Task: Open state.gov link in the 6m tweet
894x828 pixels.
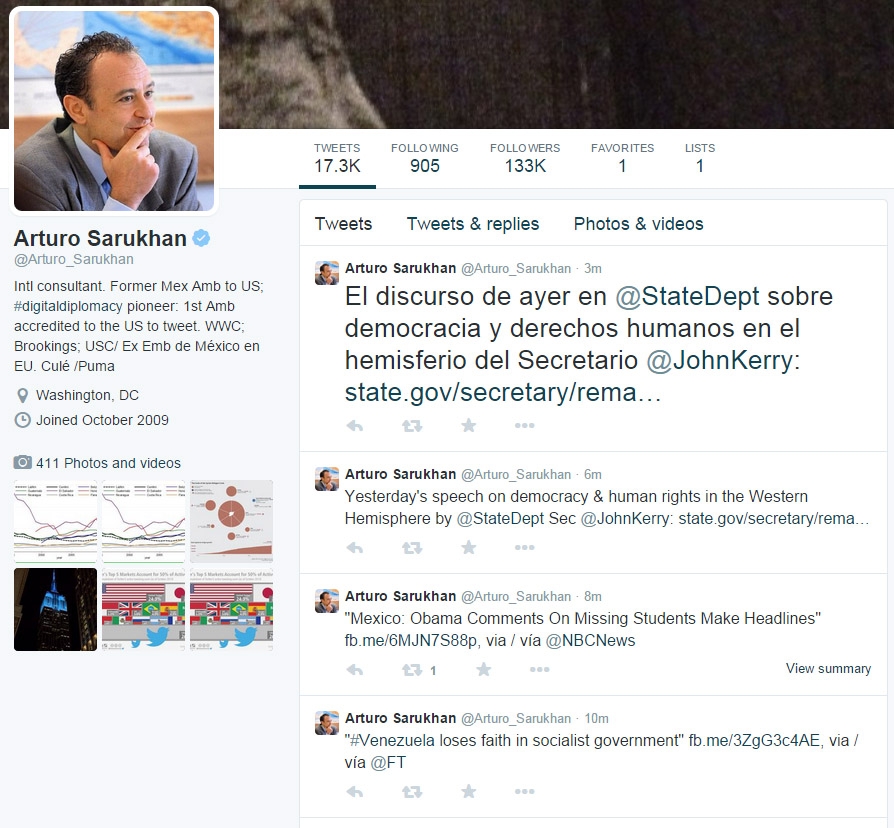Action: click(774, 518)
